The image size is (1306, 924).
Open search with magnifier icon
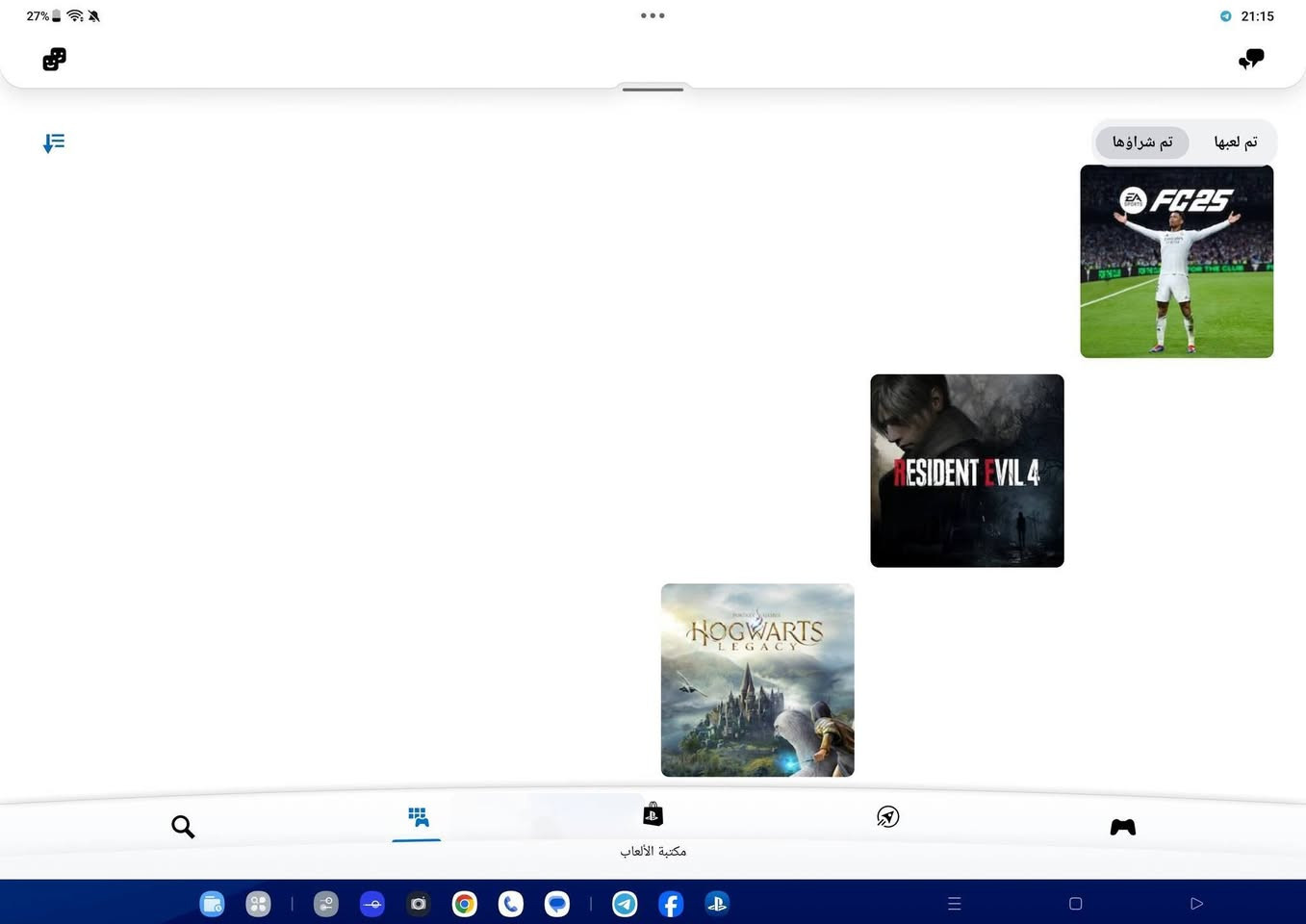[183, 827]
